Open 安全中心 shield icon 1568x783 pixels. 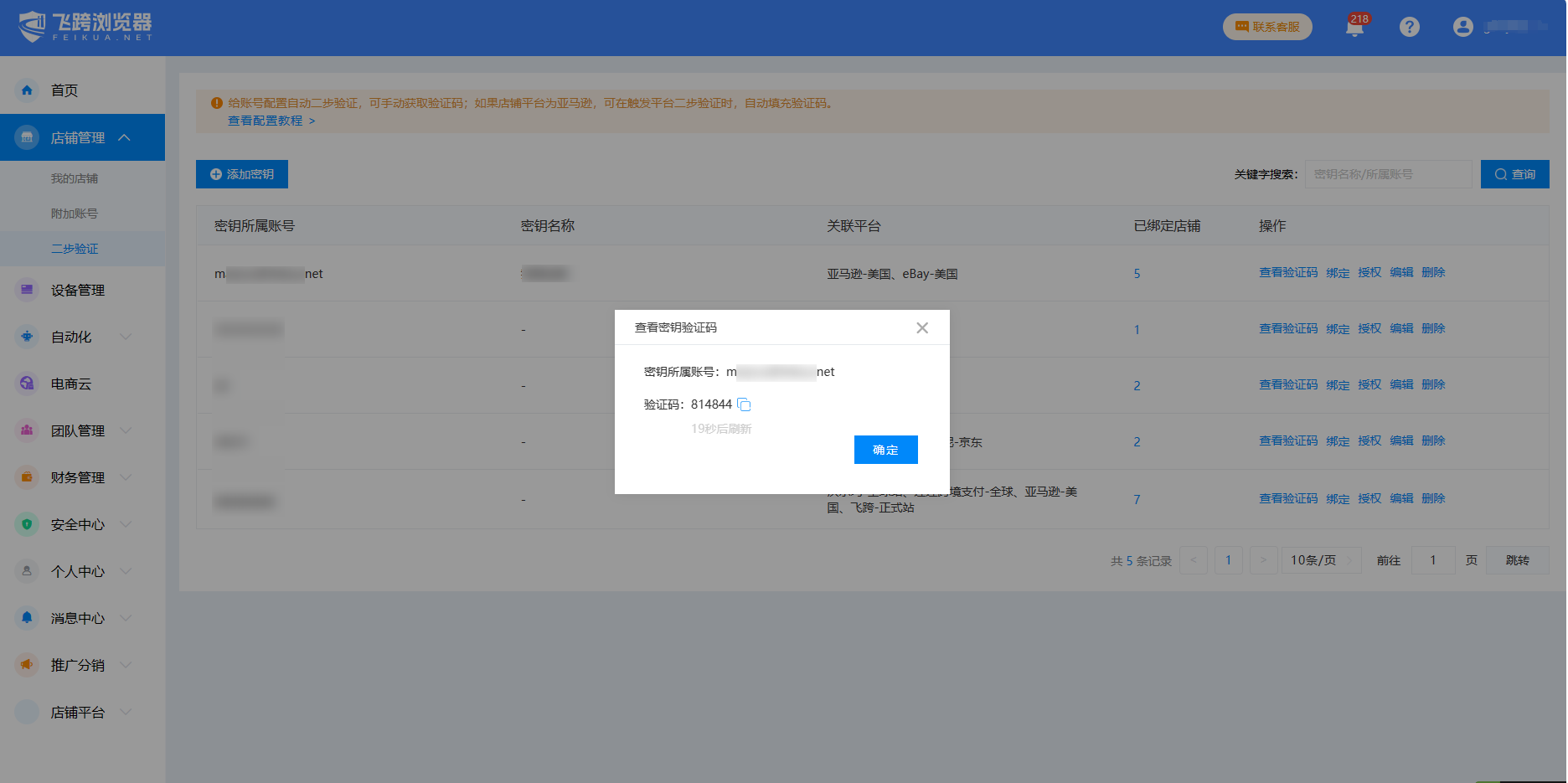(x=27, y=524)
